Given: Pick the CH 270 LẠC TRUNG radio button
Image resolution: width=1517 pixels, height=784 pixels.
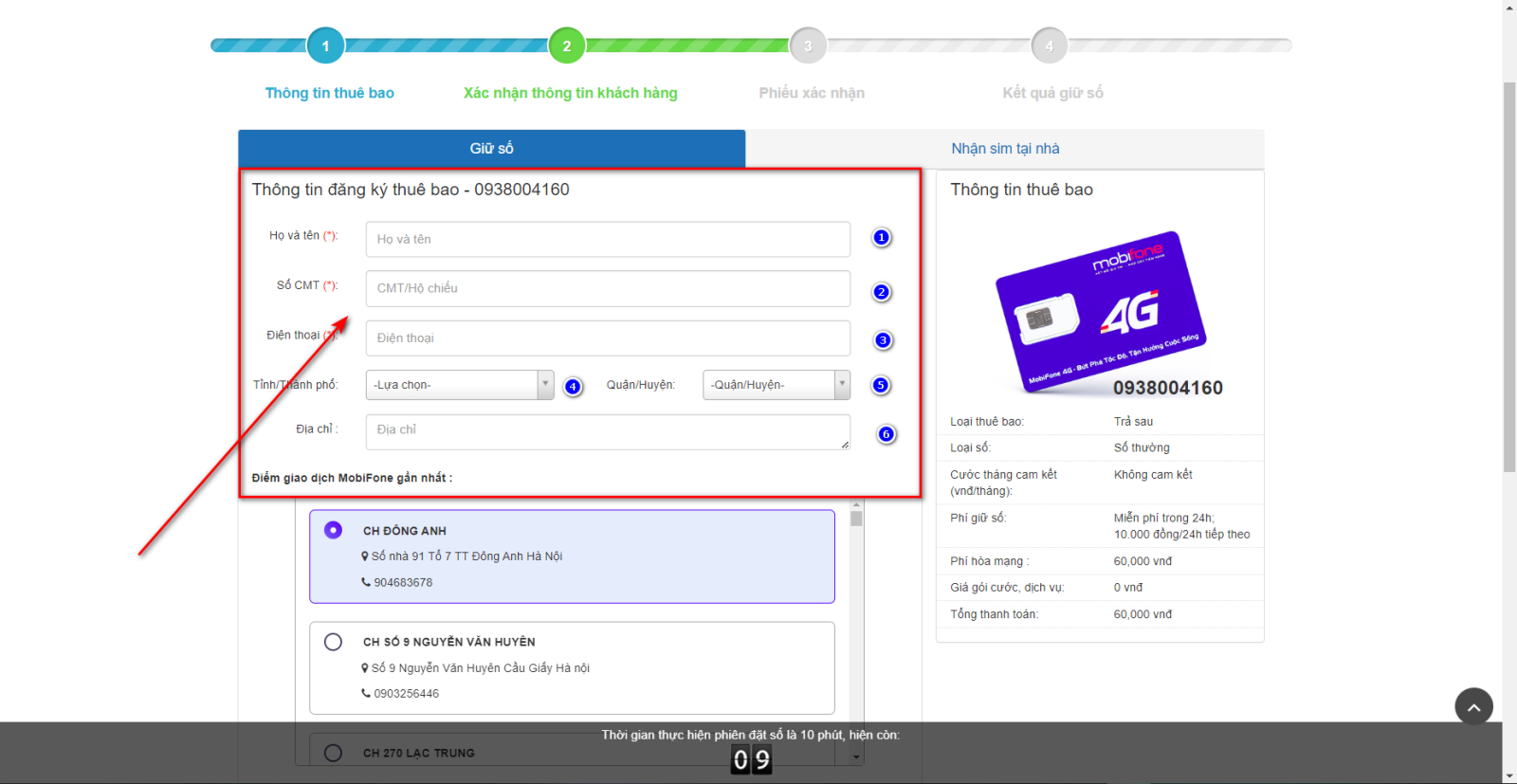Looking at the screenshot, I should coord(333,753).
